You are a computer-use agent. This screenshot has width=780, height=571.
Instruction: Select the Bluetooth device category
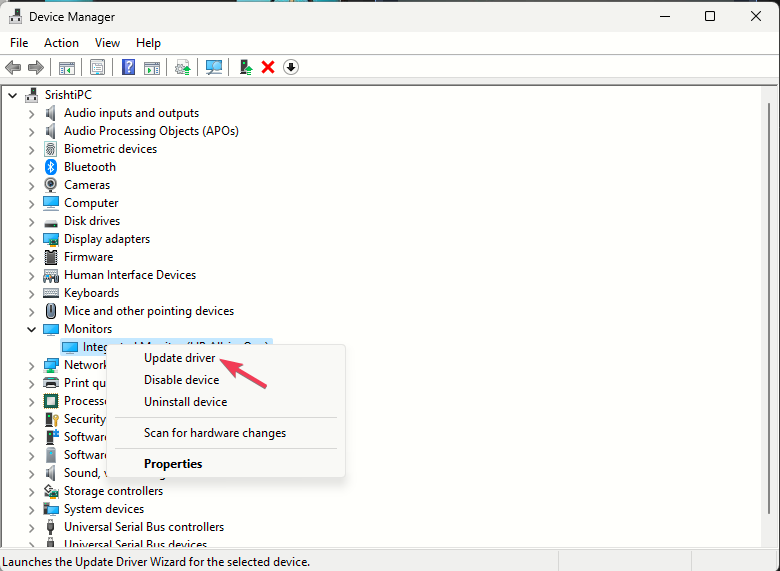pyautogui.click(x=89, y=167)
